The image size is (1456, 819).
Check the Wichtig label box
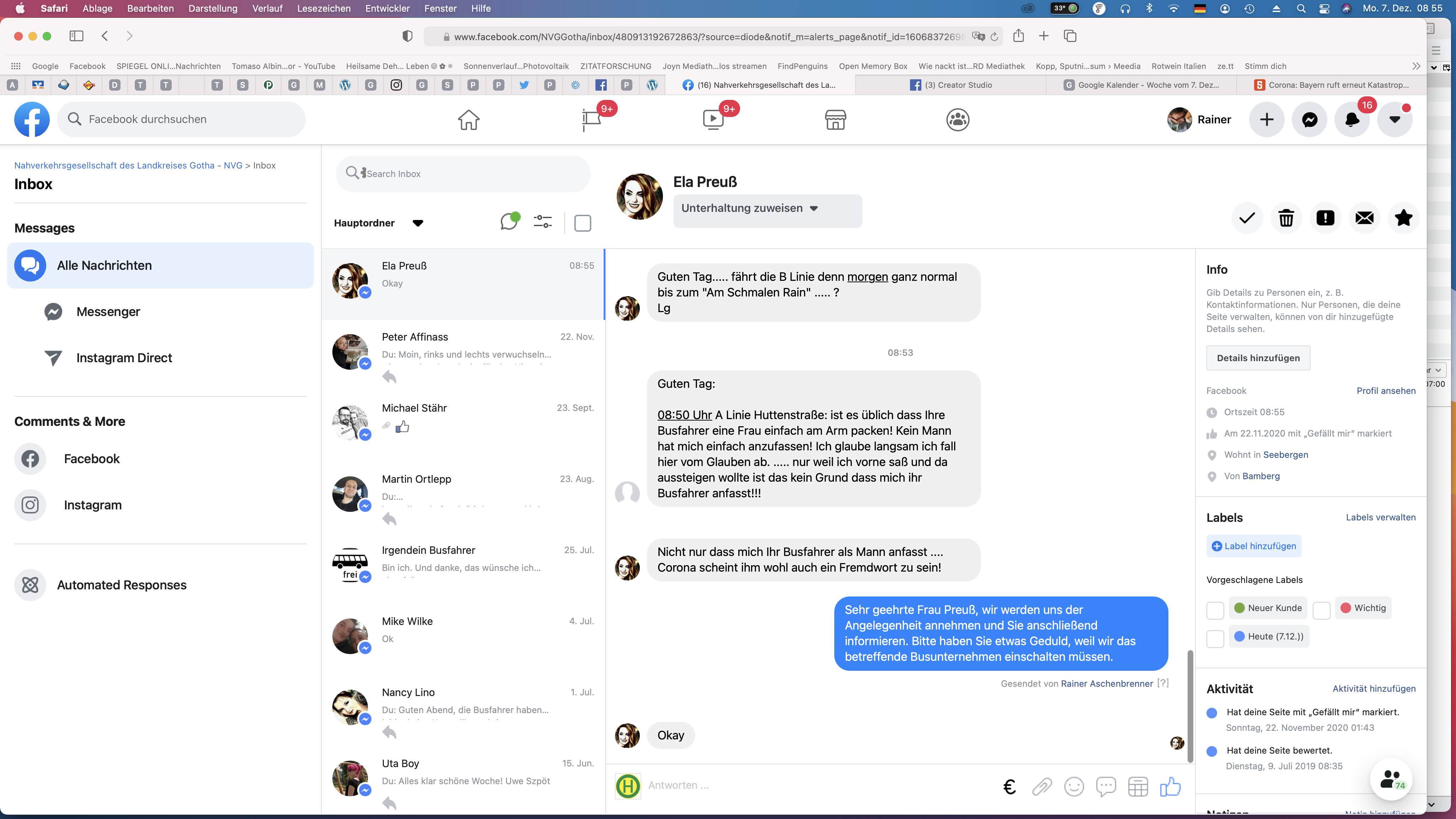click(1322, 610)
